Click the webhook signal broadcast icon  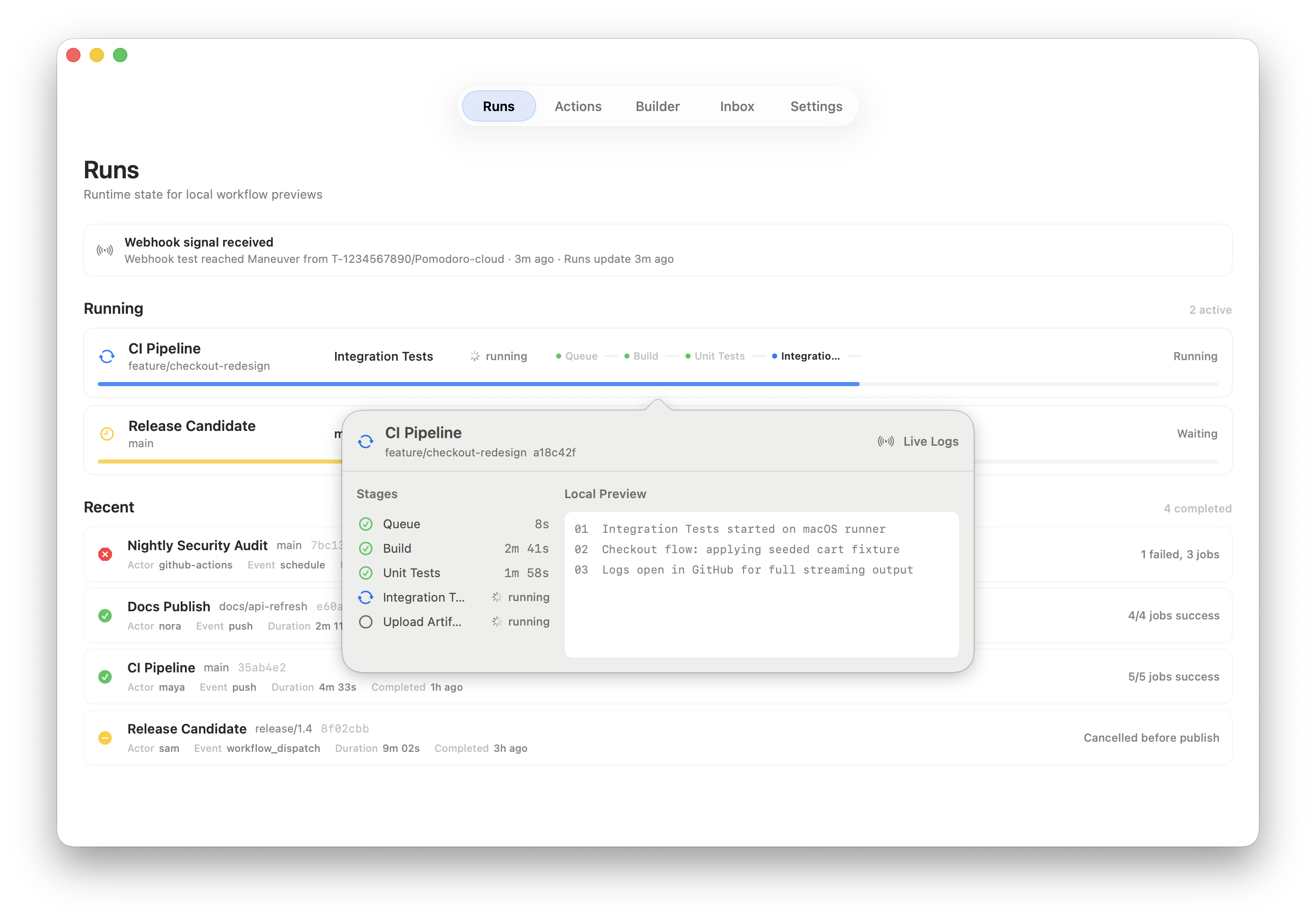point(105,250)
